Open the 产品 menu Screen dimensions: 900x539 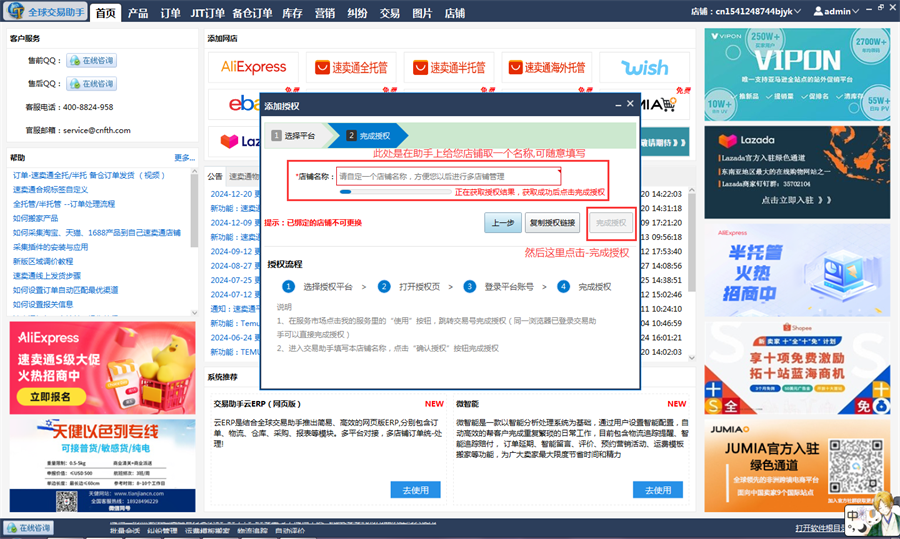point(138,13)
